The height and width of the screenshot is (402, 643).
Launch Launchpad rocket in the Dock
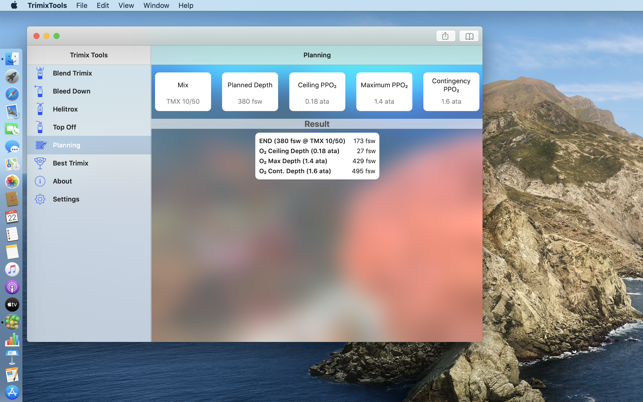(12, 76)
